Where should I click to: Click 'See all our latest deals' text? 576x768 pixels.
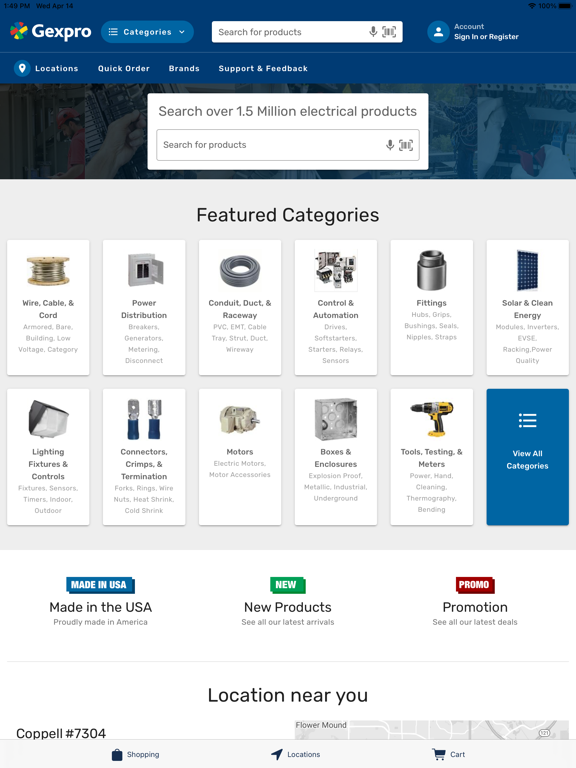point(475,622)
